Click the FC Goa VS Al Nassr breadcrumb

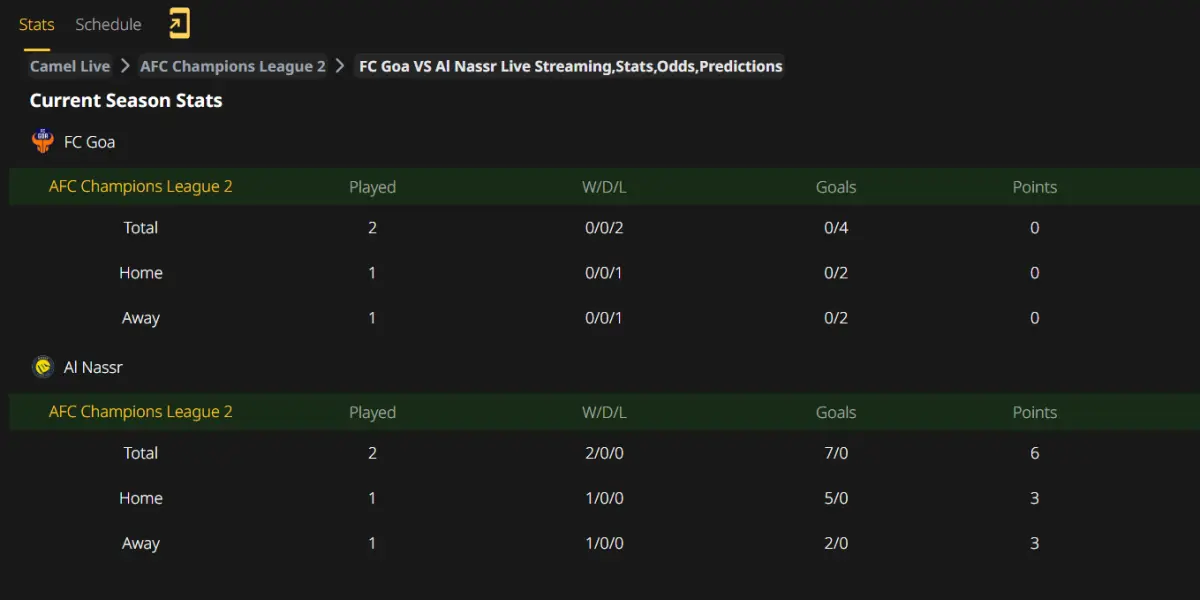tap(570, 66)
